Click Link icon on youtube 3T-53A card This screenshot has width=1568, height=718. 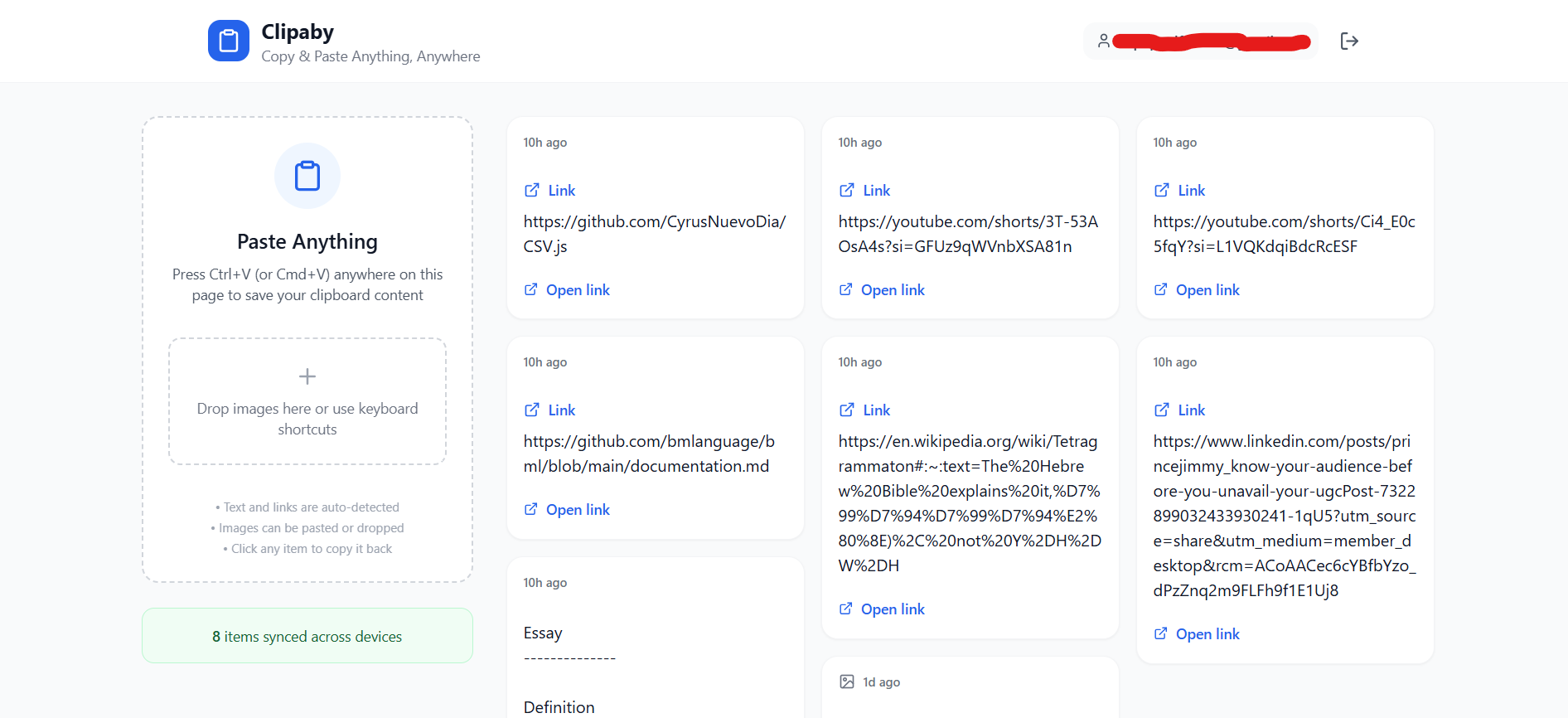(847, 190)
